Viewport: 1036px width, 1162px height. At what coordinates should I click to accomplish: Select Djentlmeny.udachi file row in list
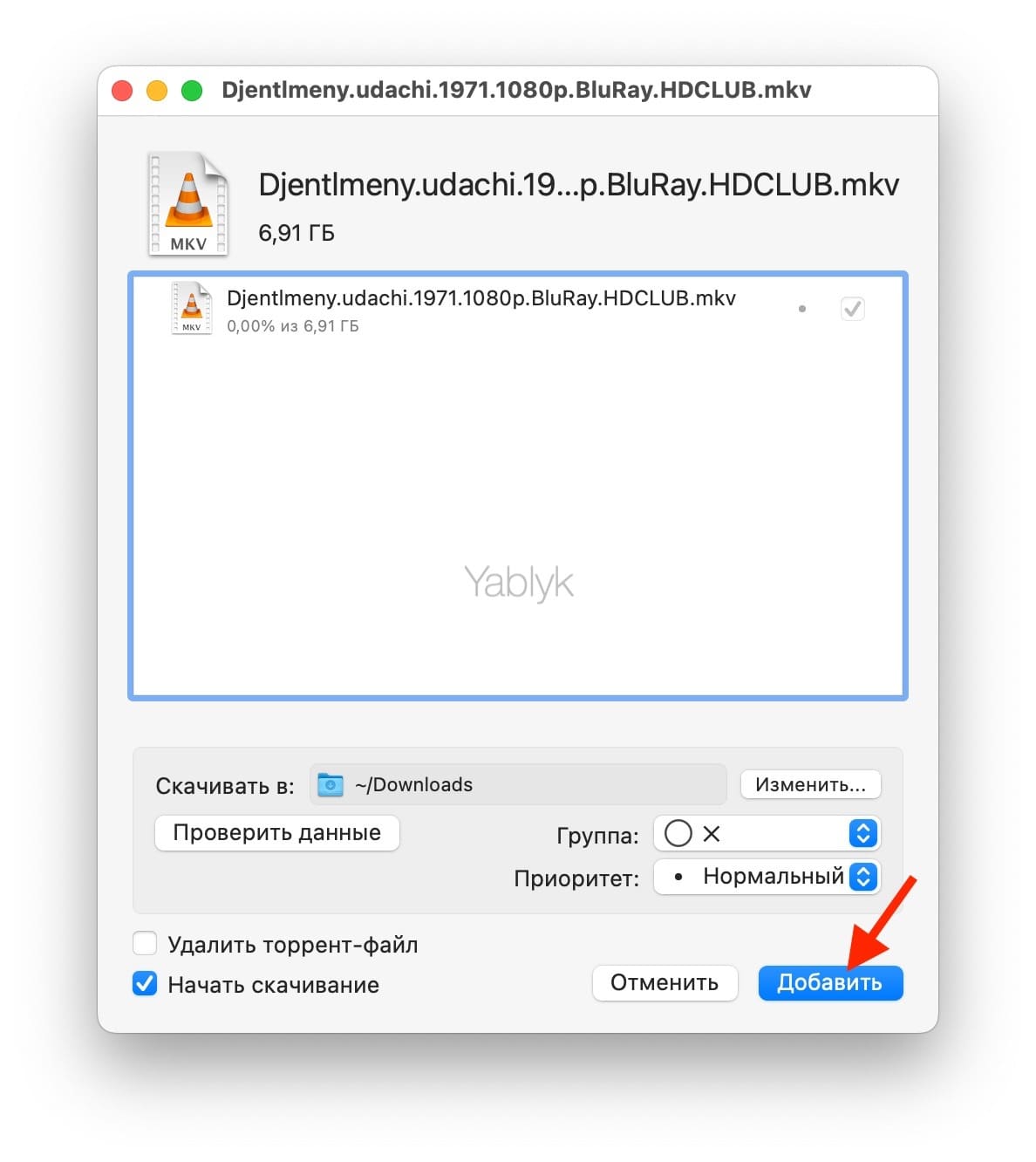(518, 309)
